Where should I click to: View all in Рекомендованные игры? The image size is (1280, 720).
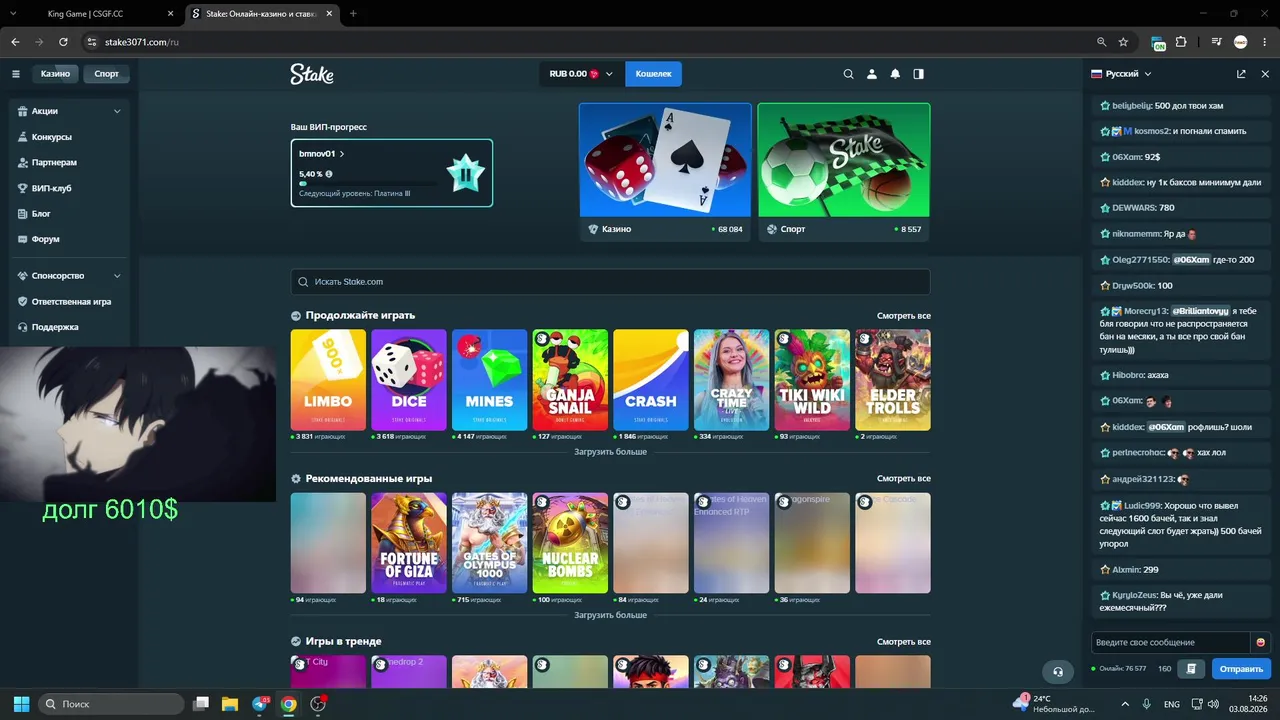(904, 479)
